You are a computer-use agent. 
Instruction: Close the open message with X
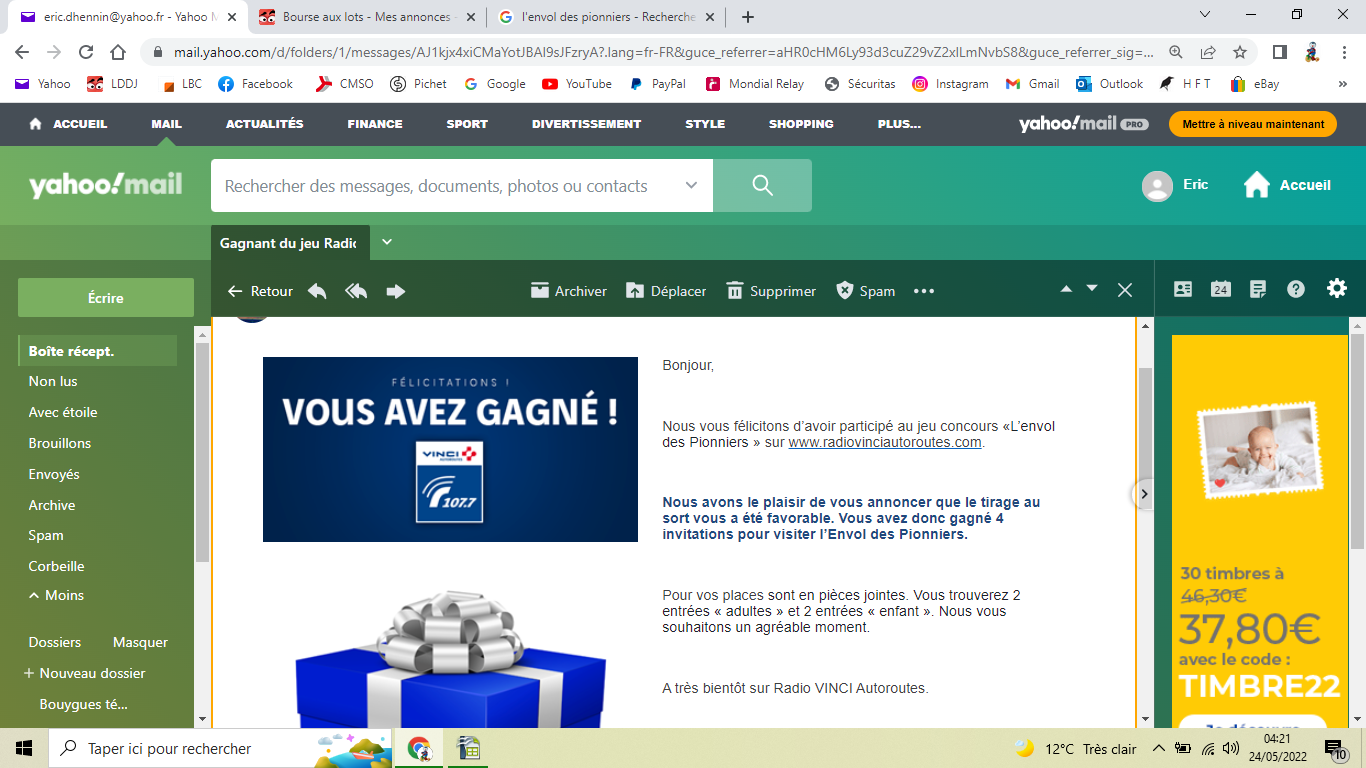pyautogui.click(x=1125, y=290)
